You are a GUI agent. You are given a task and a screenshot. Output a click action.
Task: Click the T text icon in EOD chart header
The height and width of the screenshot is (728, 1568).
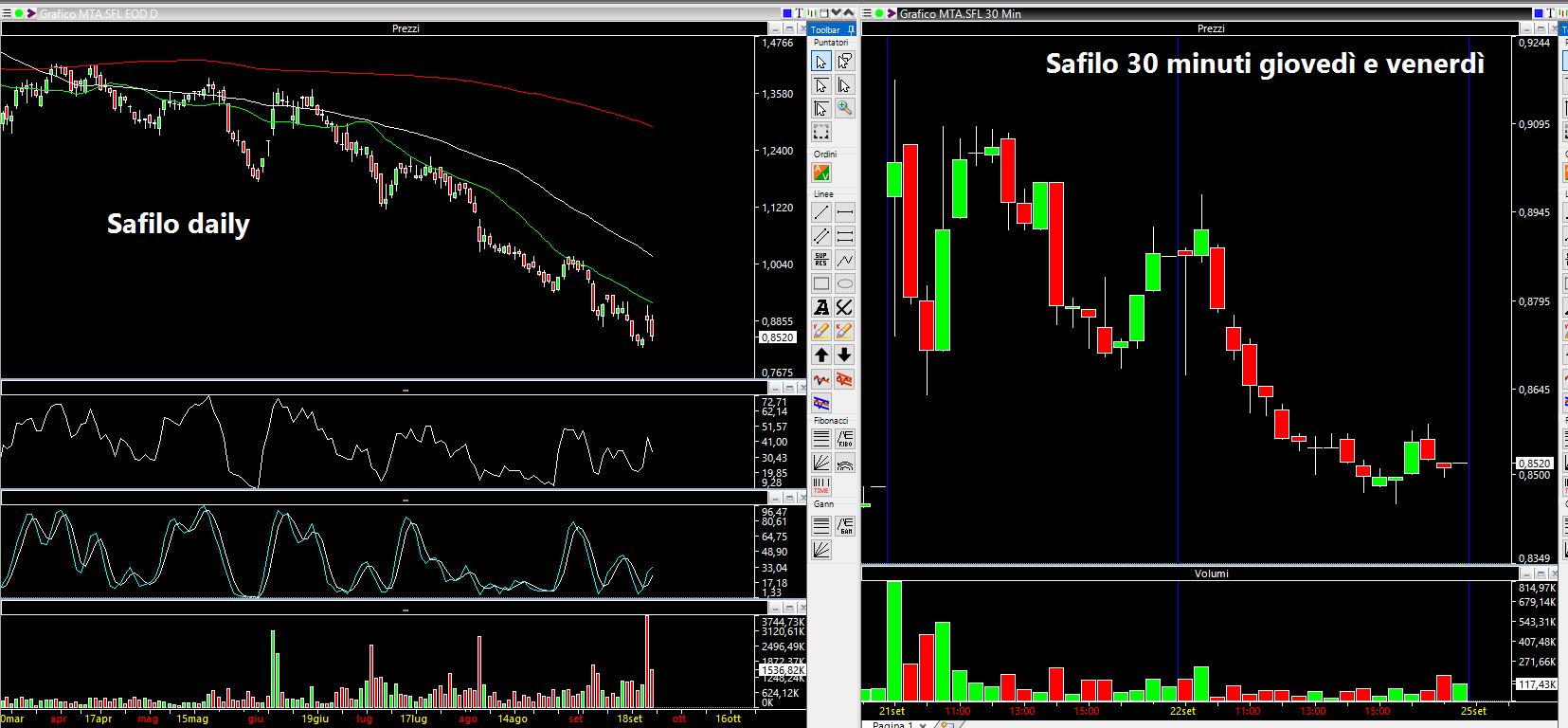pos(799,13)
